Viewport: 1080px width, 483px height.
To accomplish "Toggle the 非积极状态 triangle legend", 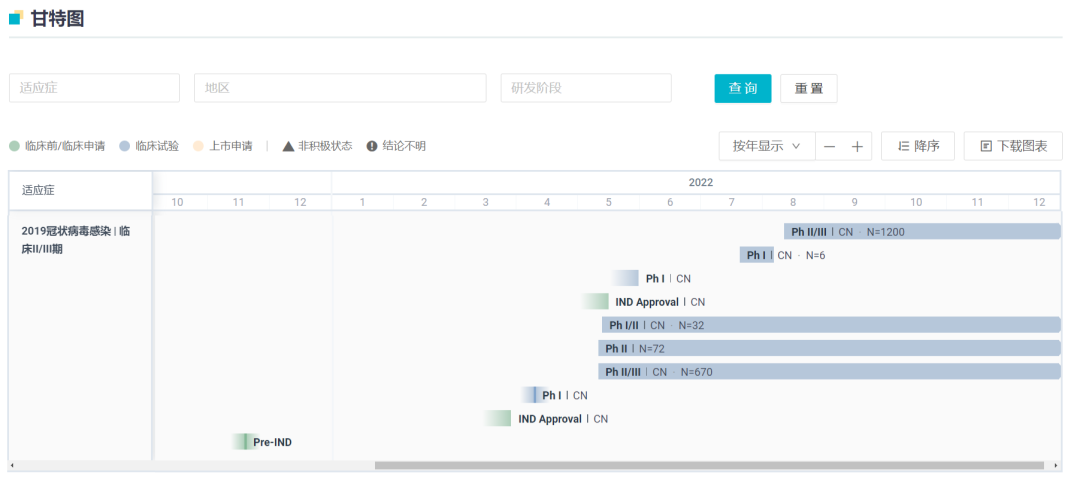I will point(317,146).
